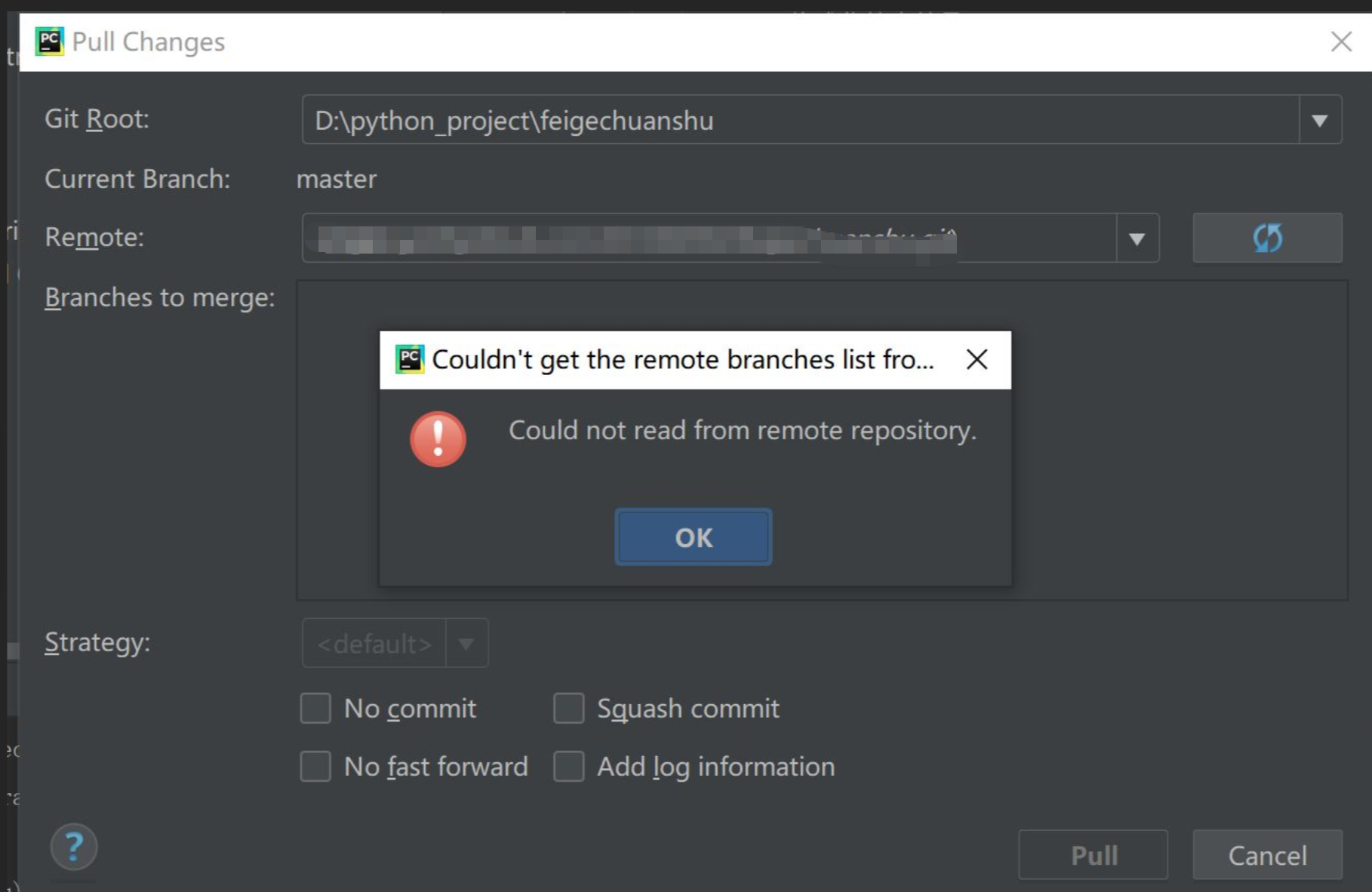The width and height of the screenshot is (1372, 892).
Task: Enable the No commit checkbox
Action: [315, 709]
